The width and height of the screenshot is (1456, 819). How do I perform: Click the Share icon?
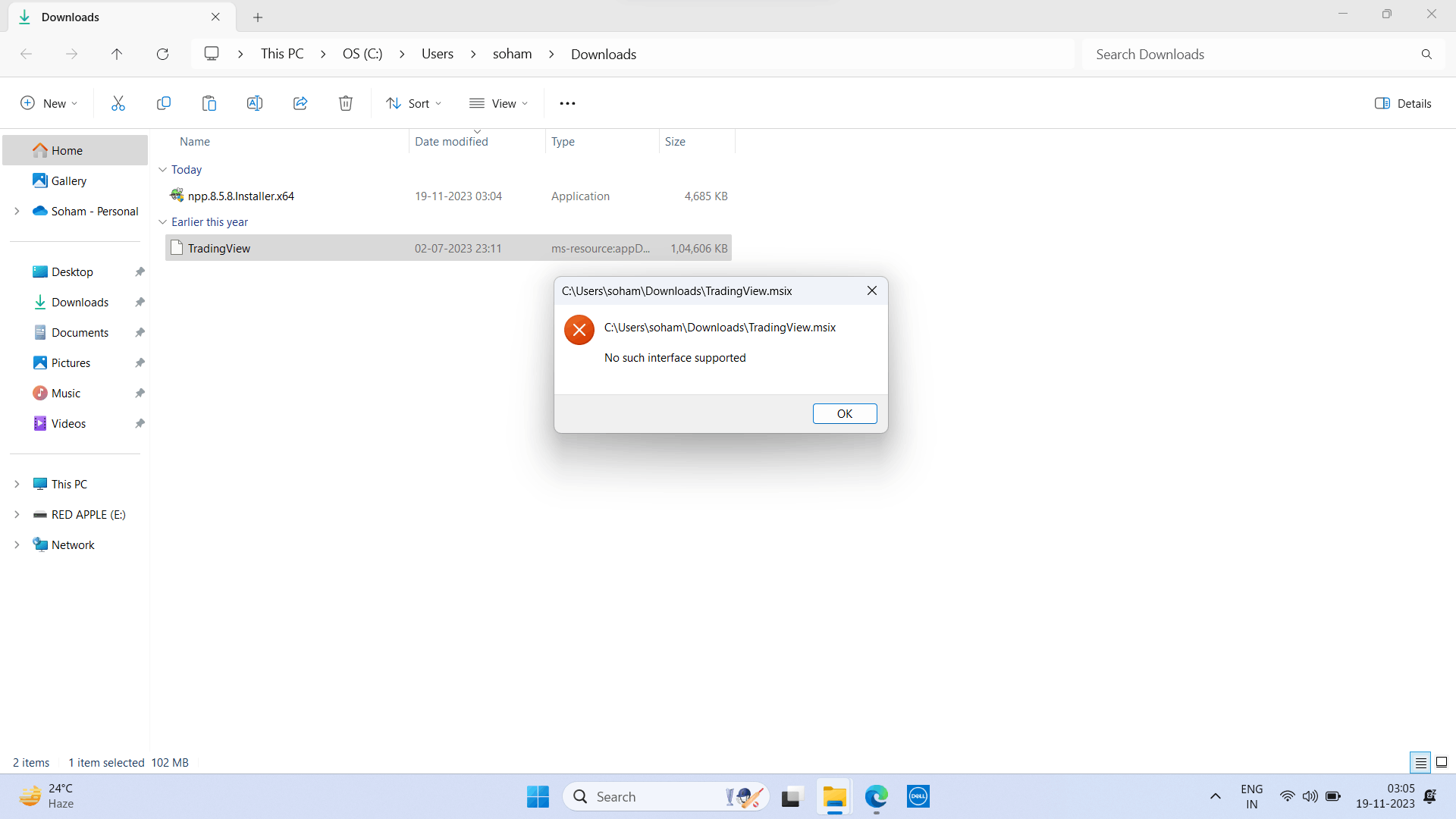point(300,103)
